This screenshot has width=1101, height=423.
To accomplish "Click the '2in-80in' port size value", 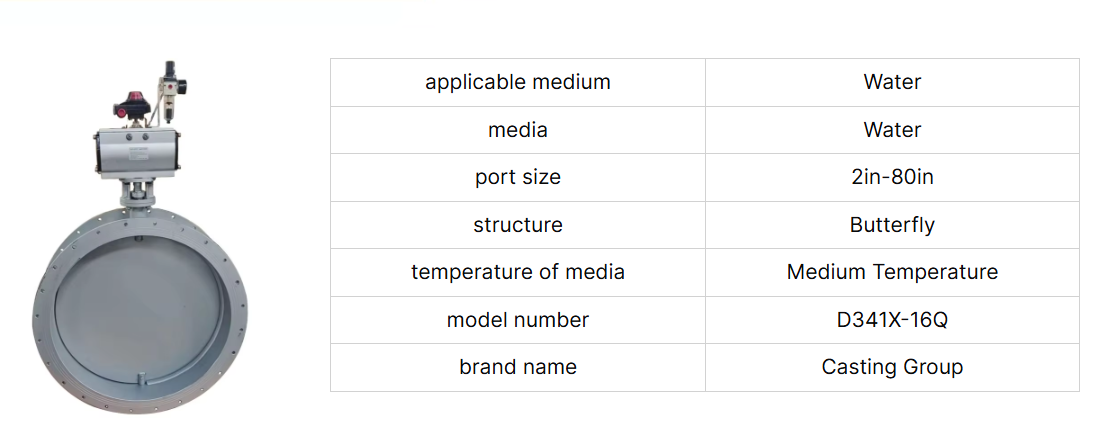I will pyautogui.click(x=892, y=177).
